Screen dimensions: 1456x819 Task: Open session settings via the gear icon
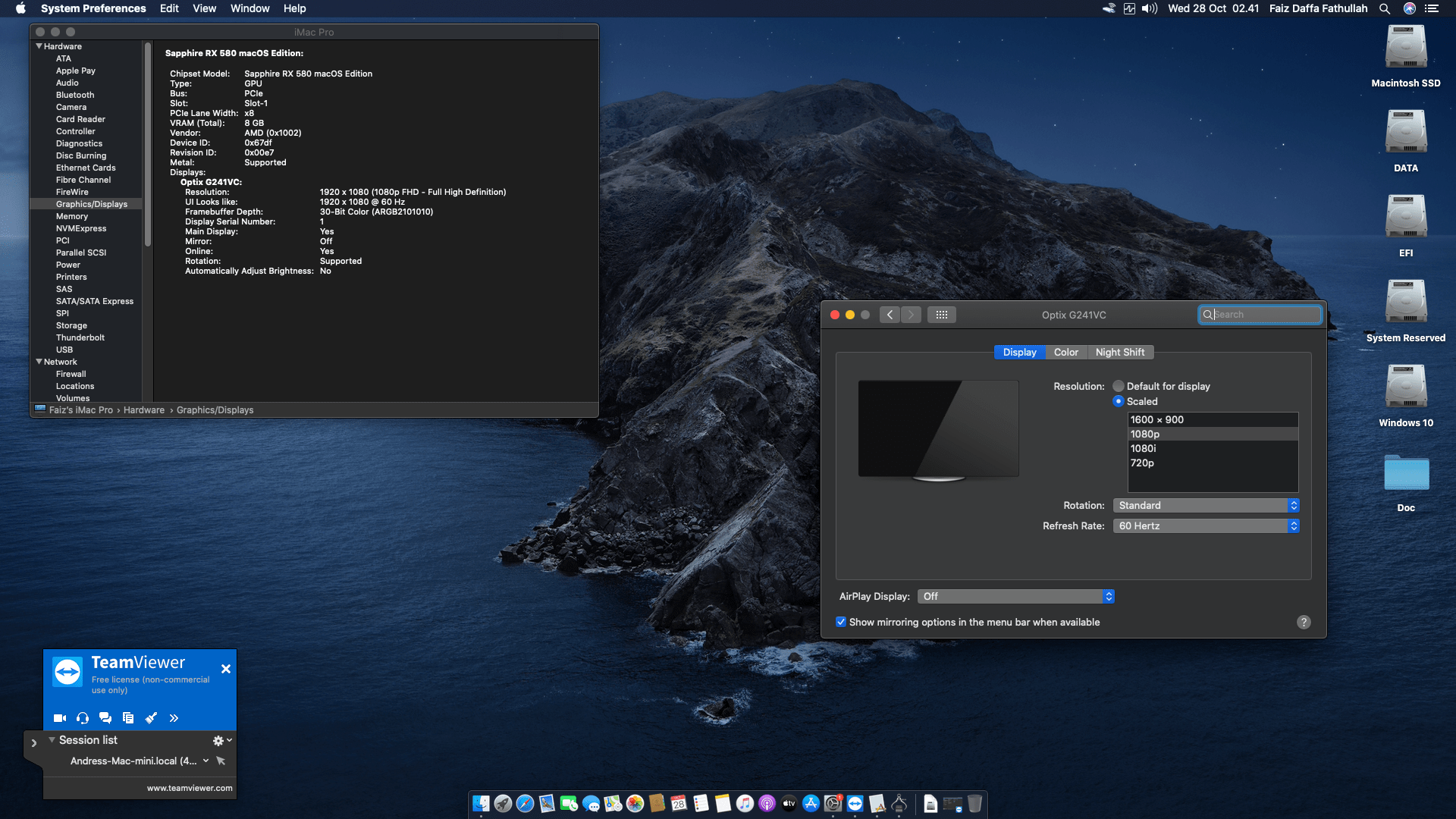pos(218,740)
